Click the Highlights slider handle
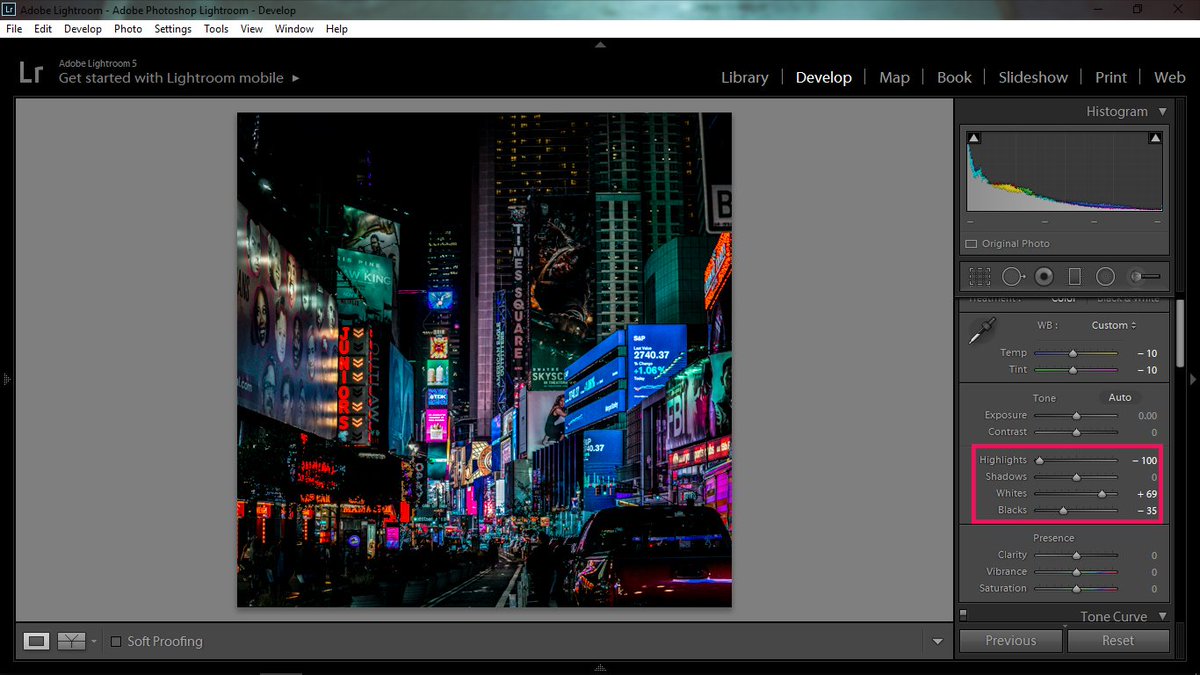Image resolution: width=1200 pixels, height=675 pixels. pos(1039,460)
